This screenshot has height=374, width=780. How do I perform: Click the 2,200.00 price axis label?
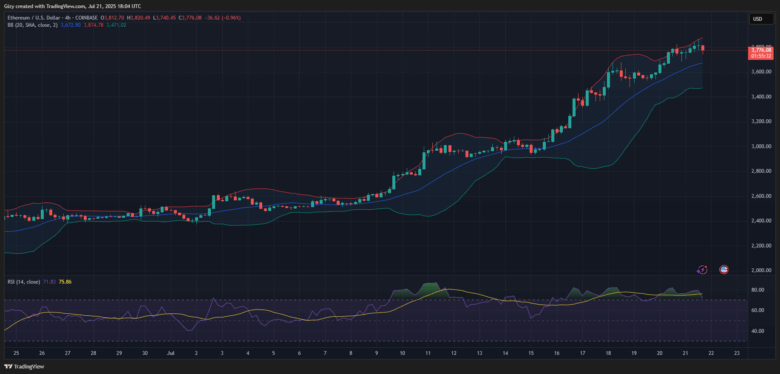click(761, 246)
